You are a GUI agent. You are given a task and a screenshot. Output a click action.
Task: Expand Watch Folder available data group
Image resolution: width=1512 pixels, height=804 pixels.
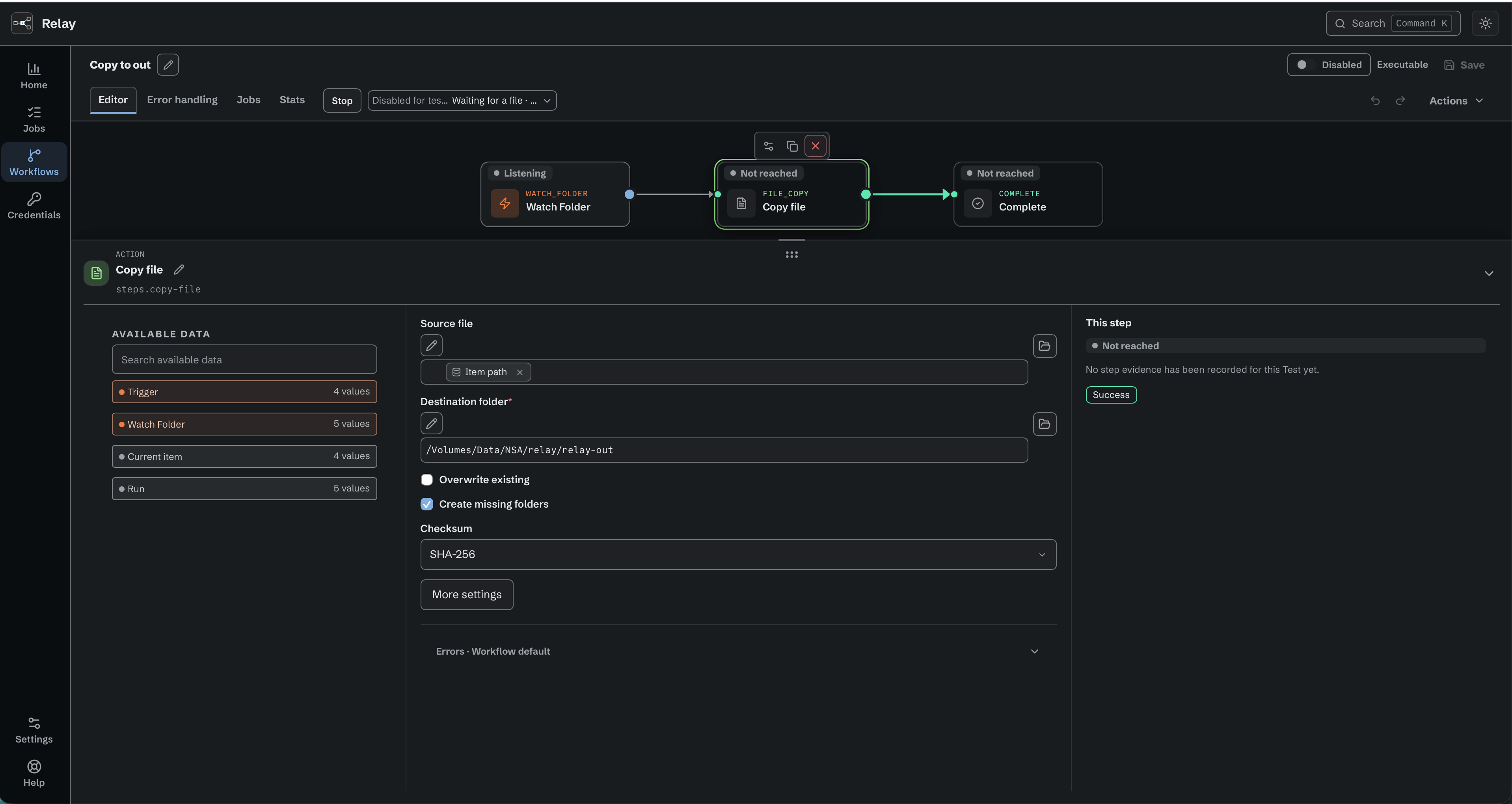[x=244, y=424]
